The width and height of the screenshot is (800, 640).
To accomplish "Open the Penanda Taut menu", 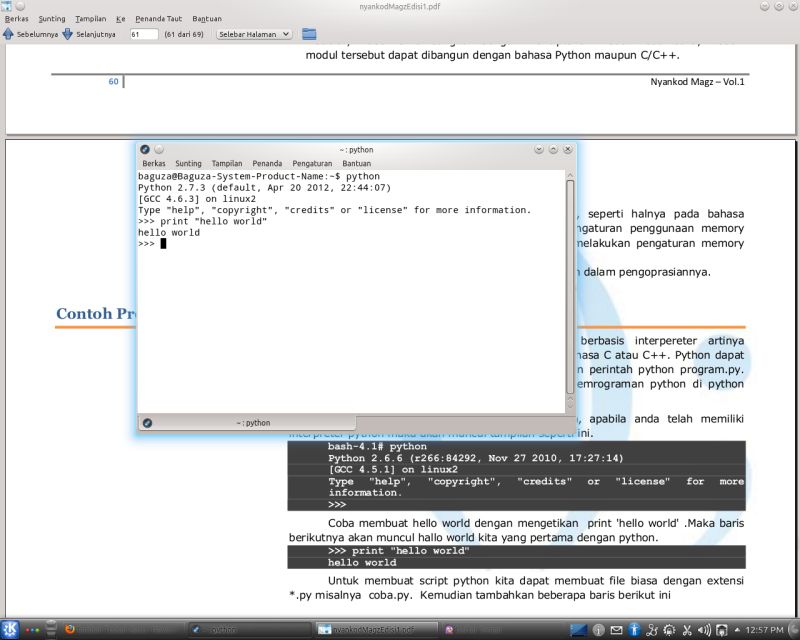I will pos(158,19).
